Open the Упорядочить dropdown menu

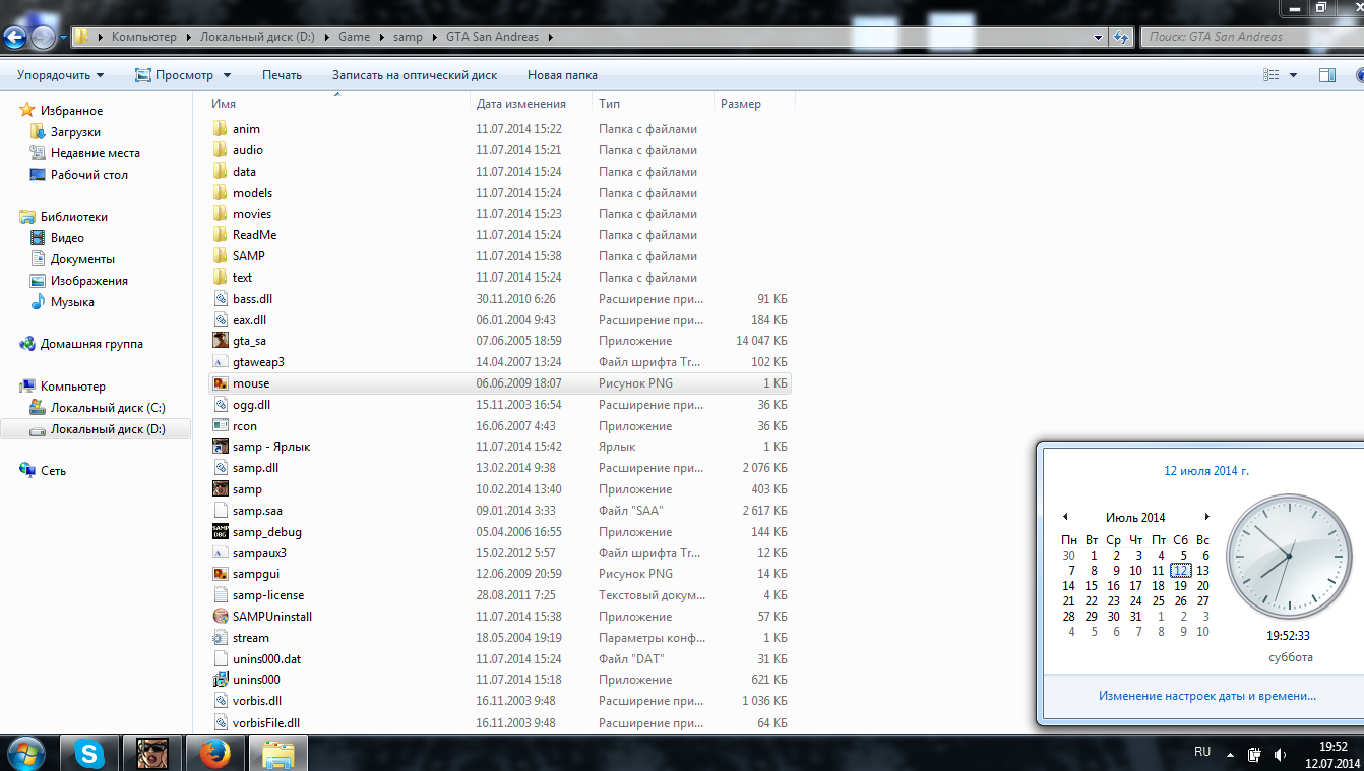(x=61, y=75)
